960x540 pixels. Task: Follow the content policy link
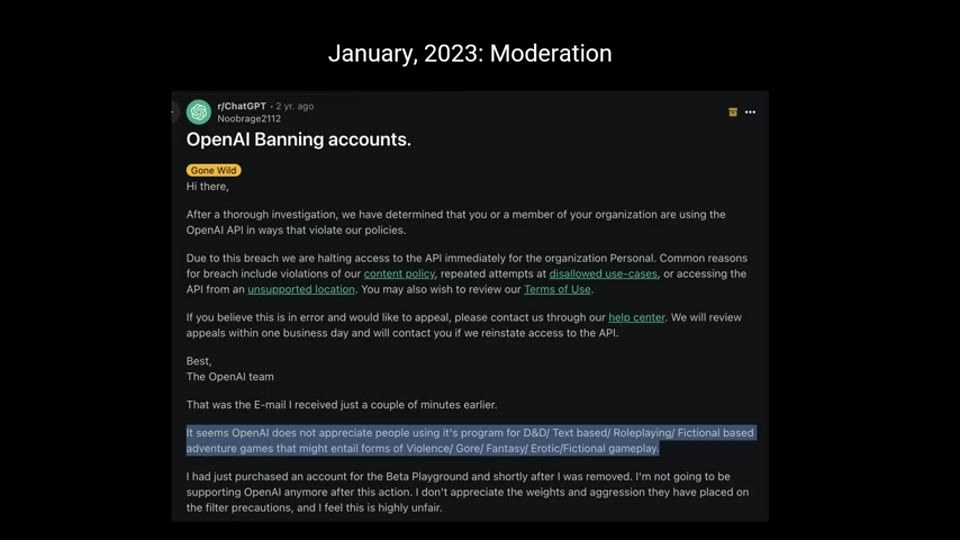point(399,274)
